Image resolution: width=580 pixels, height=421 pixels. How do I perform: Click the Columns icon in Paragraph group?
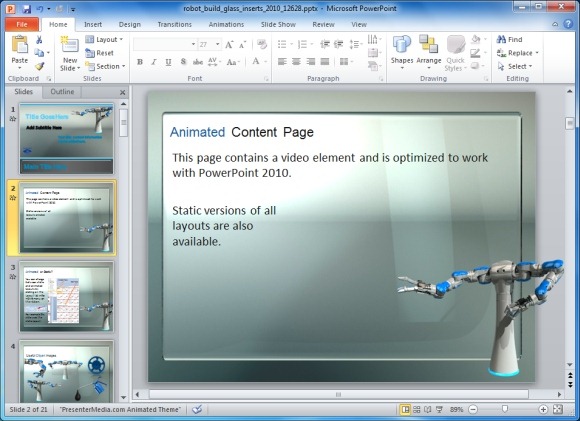(344, 61)
